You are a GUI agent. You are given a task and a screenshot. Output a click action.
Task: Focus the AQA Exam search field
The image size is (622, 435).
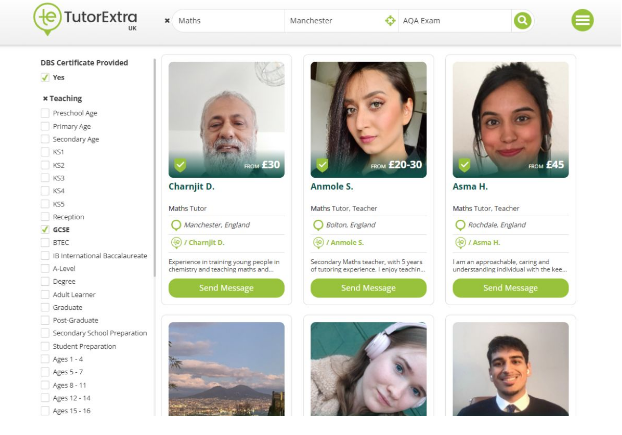click(455, 20)
